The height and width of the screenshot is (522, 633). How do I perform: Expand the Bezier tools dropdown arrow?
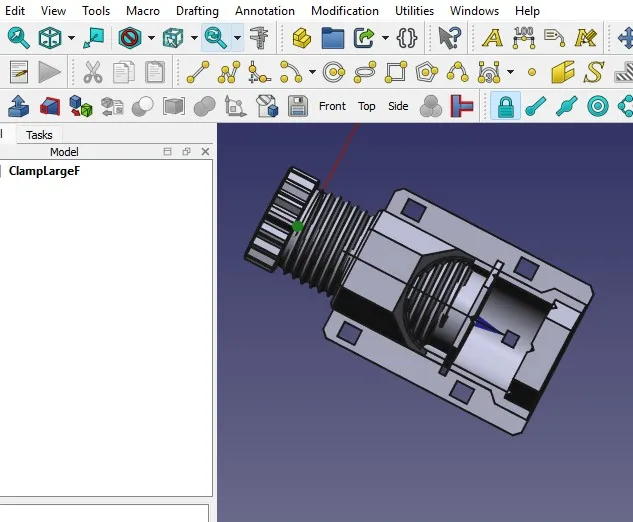(511, 72)
